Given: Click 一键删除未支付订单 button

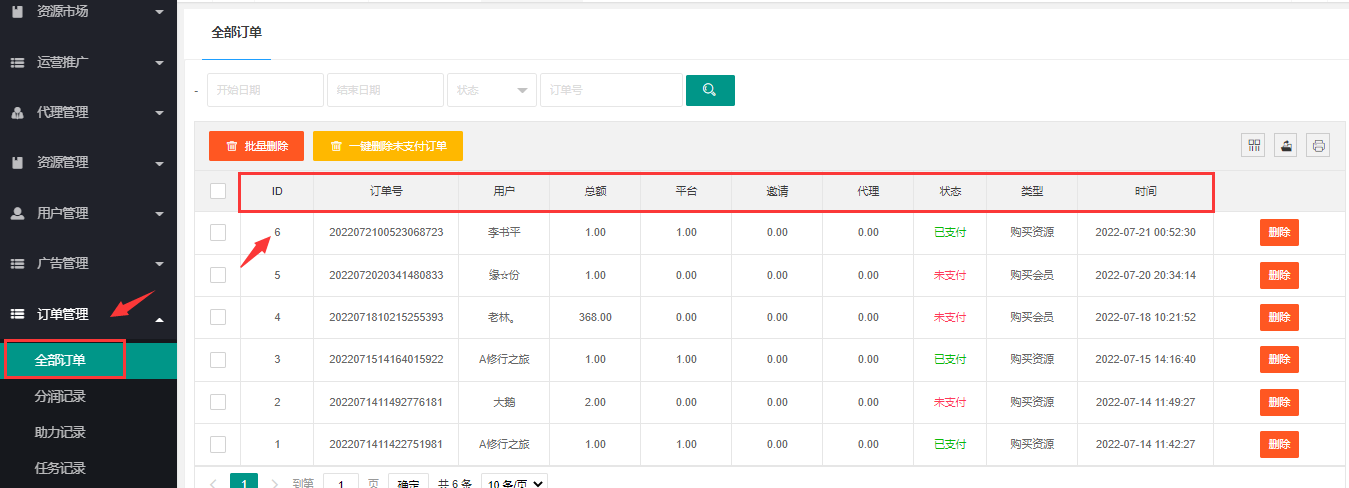Looking at the screenshot, I should coord(388,146).
